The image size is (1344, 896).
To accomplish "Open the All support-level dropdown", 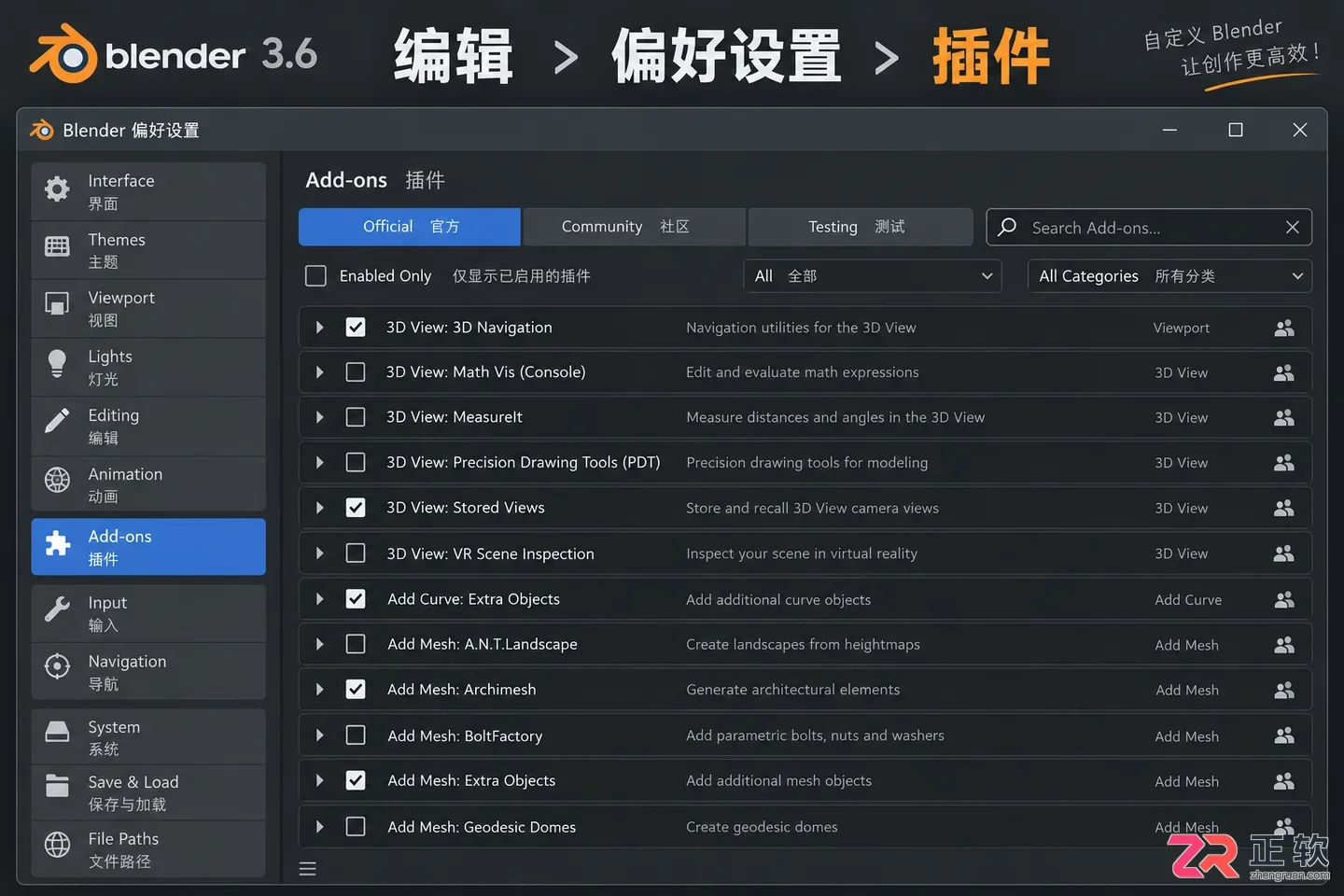I will pos(873,276).
